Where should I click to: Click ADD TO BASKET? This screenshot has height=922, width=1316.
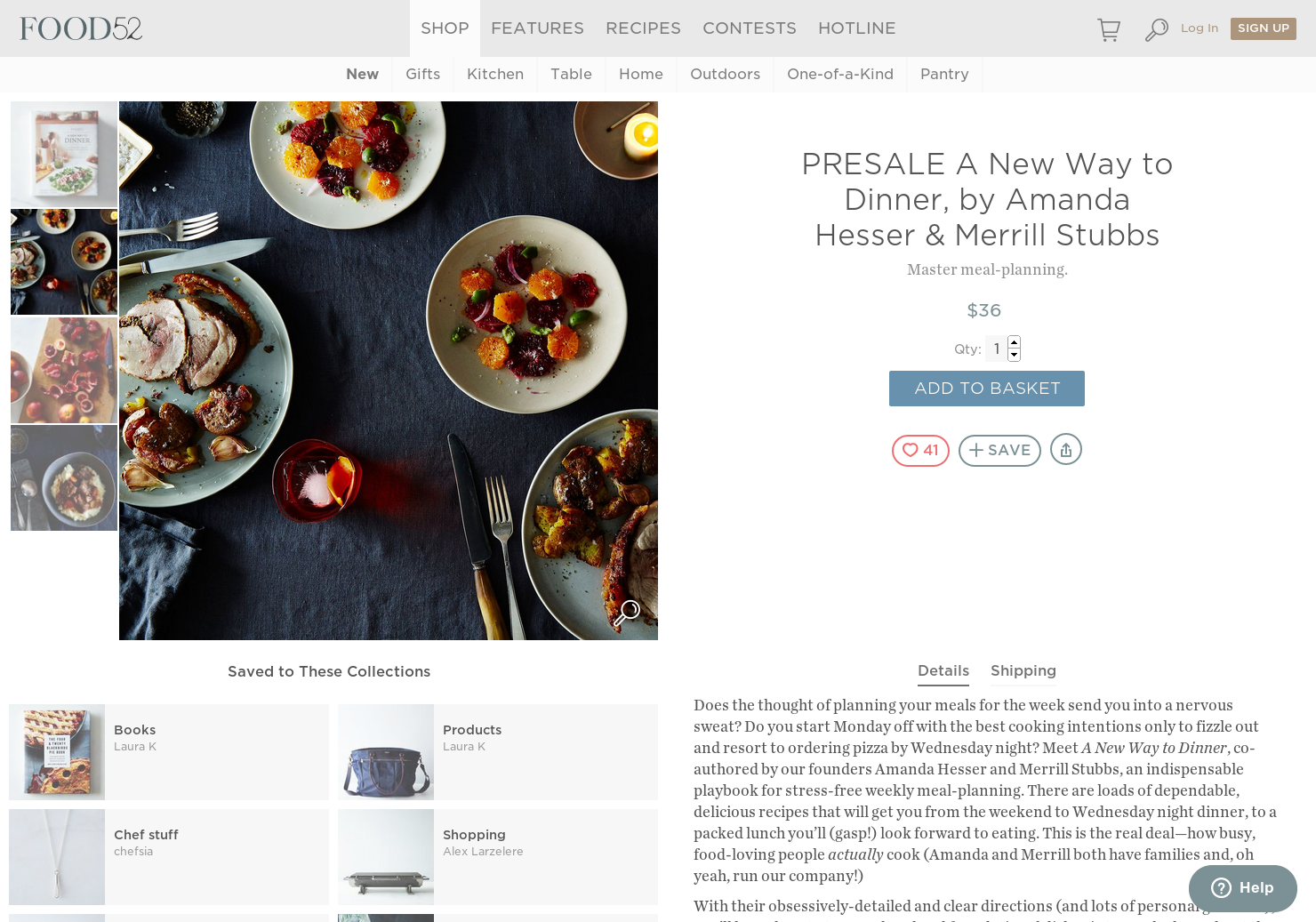pyautogui.click(x=986, y=389)
